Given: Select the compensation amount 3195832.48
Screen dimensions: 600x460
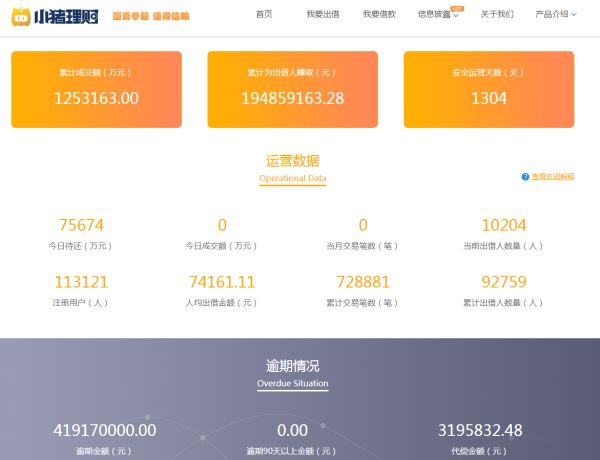Looking at the screenshot, I should 480,430.
